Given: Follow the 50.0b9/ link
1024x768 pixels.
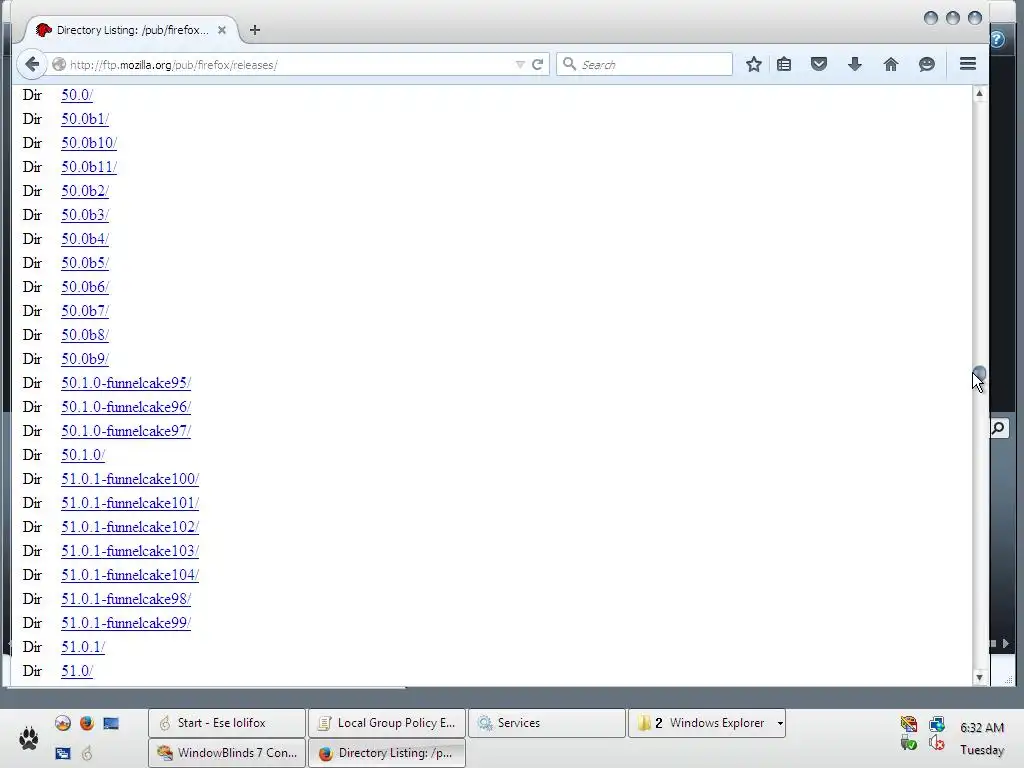Looking at the screenshot, I should [x=85, y=359].
